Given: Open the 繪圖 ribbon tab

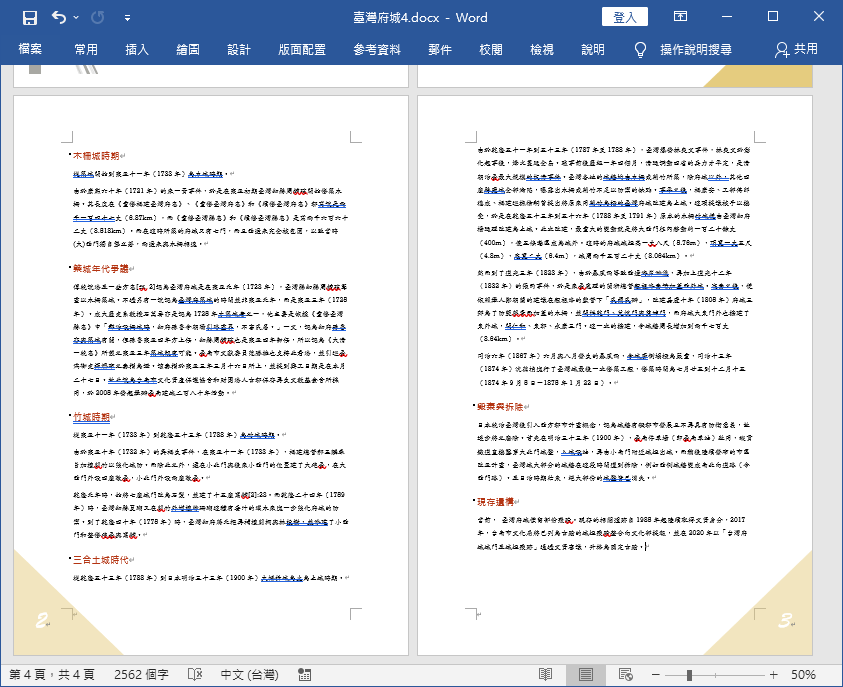Looking at the screenshot, I should pos(188,49).
